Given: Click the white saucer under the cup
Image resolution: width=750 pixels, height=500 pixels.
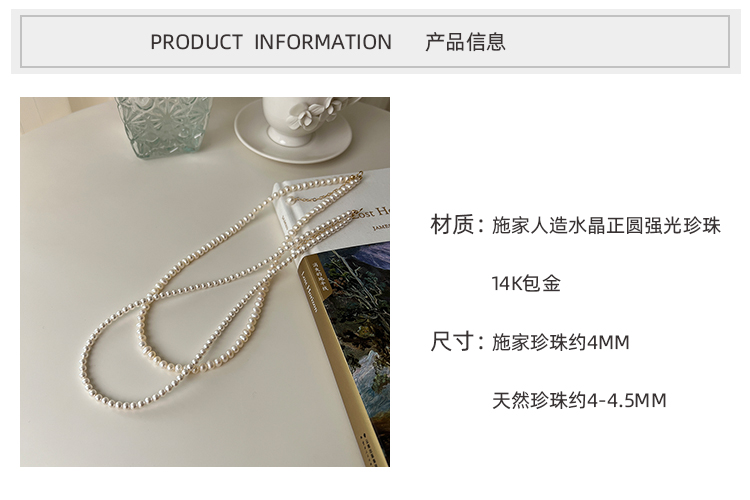Looking at the screenshot, I should (x=293, y=133).
